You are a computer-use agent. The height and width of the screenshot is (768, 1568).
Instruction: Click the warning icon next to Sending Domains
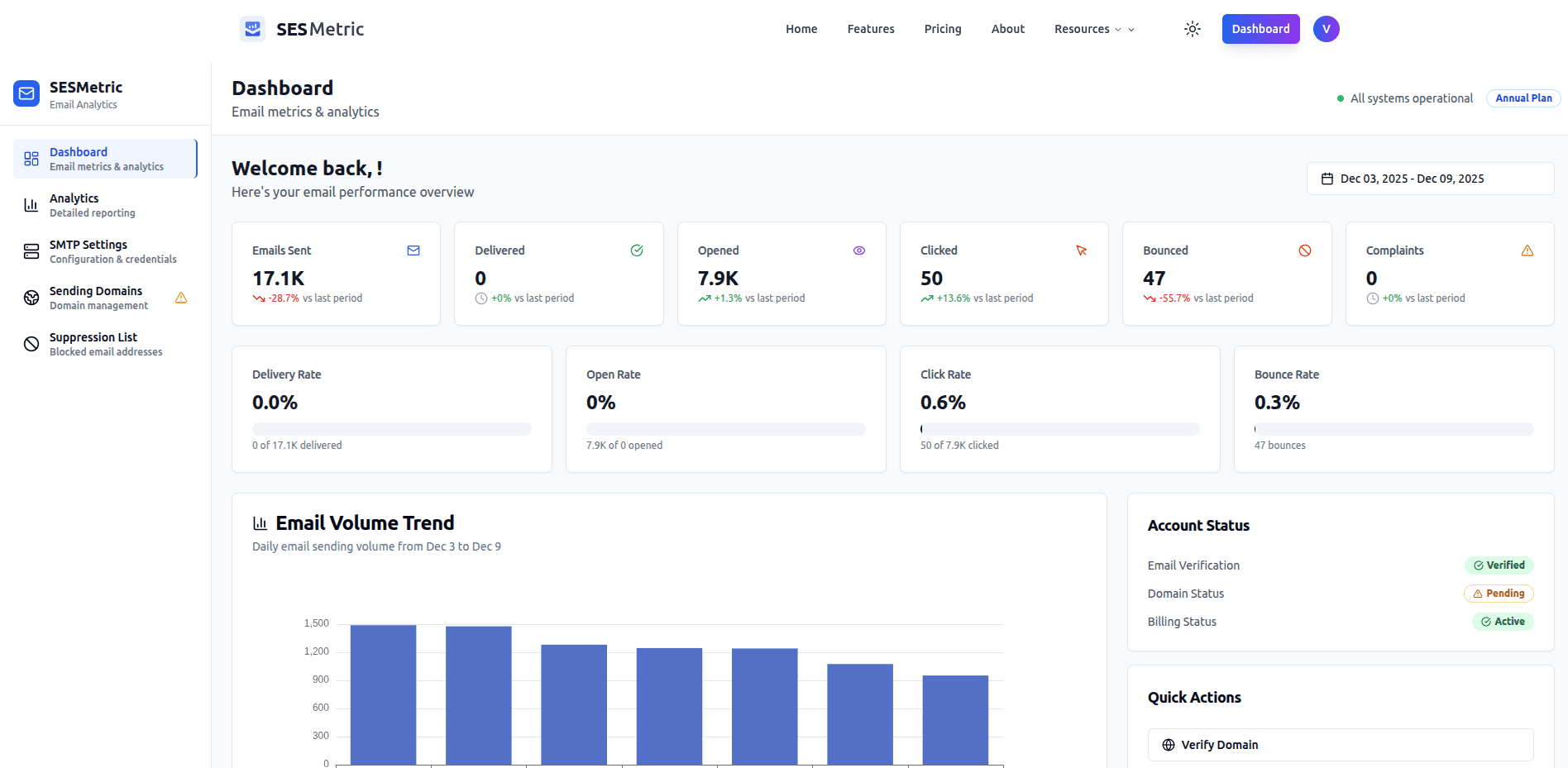point(180,298)
